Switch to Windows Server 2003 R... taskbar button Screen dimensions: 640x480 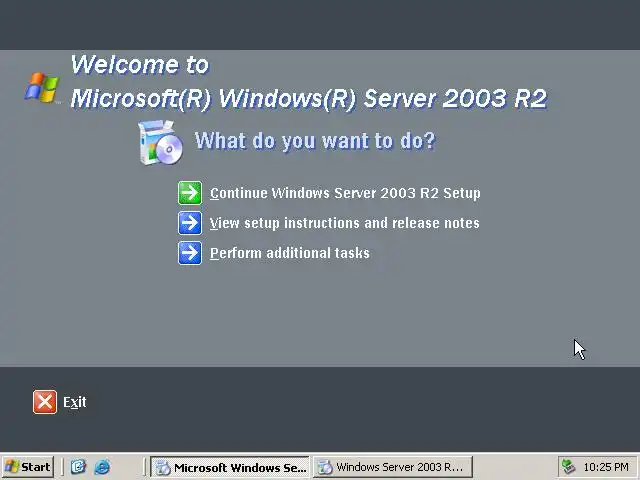tap(393, 467)
